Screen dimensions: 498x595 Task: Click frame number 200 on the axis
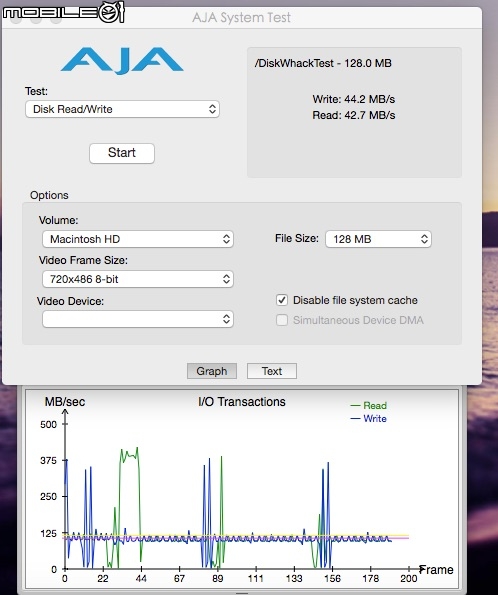tap(409, 579)
